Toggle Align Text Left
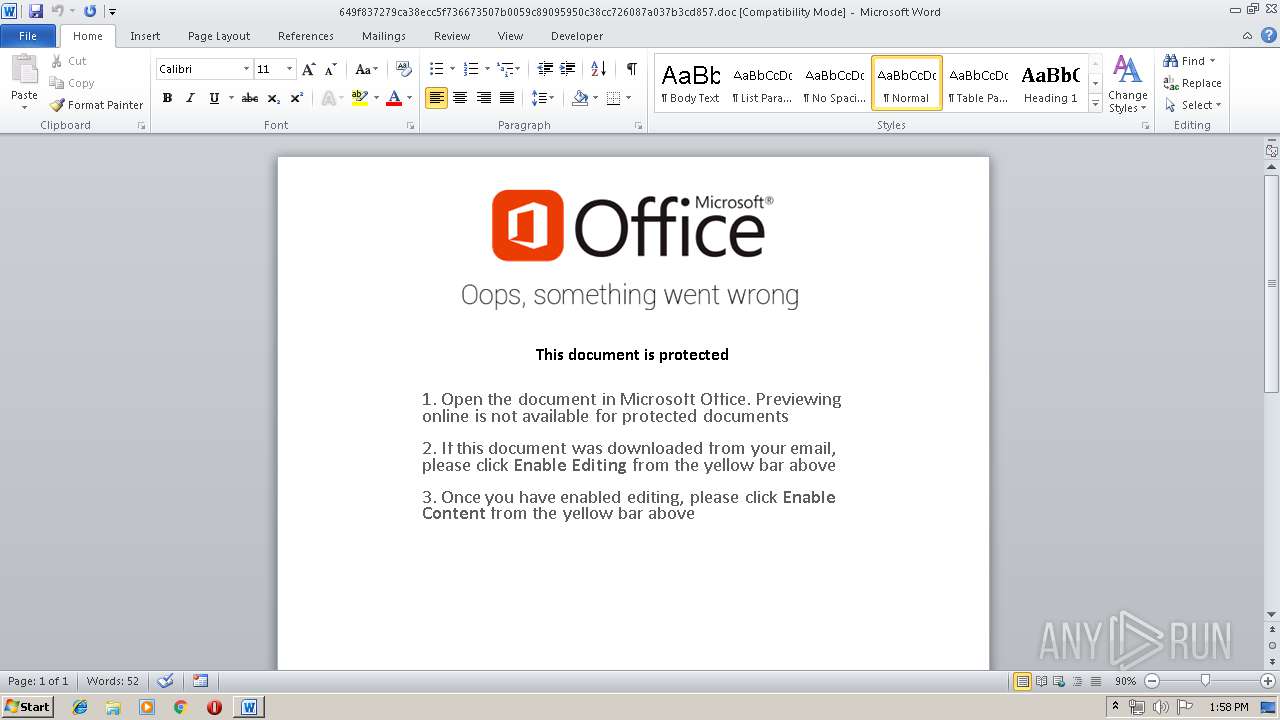This screenshot has height=720, width=1280. 436,98
